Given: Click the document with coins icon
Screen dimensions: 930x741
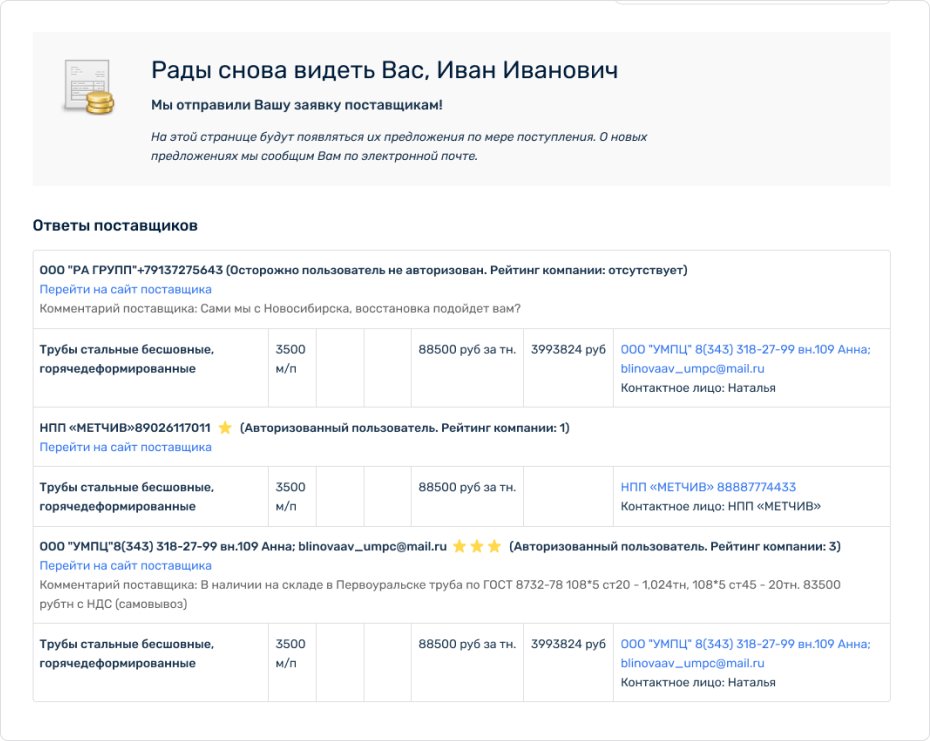Looking at the screenshot, I should point(86,87).
